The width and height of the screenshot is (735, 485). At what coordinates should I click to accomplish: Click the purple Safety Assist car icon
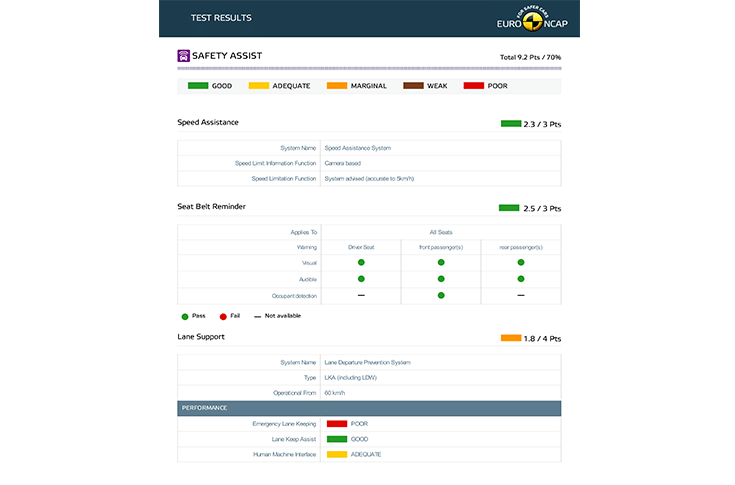184,56
